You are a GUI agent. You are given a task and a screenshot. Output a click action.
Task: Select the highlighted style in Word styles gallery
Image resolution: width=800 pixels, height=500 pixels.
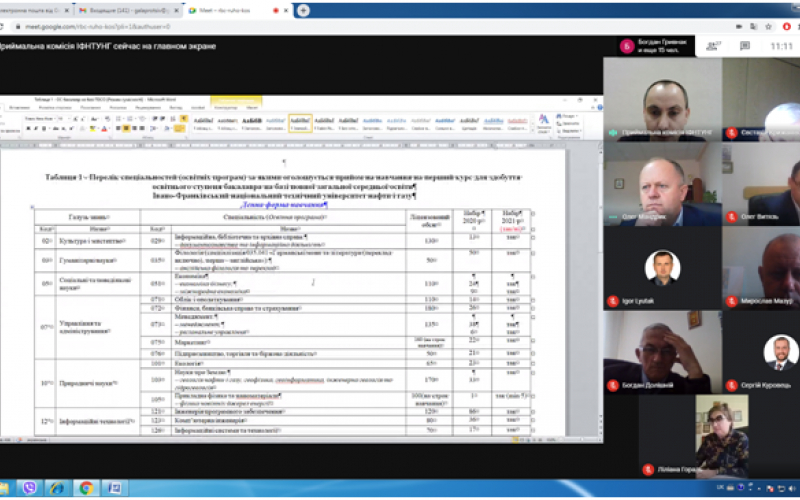point(300,123)
